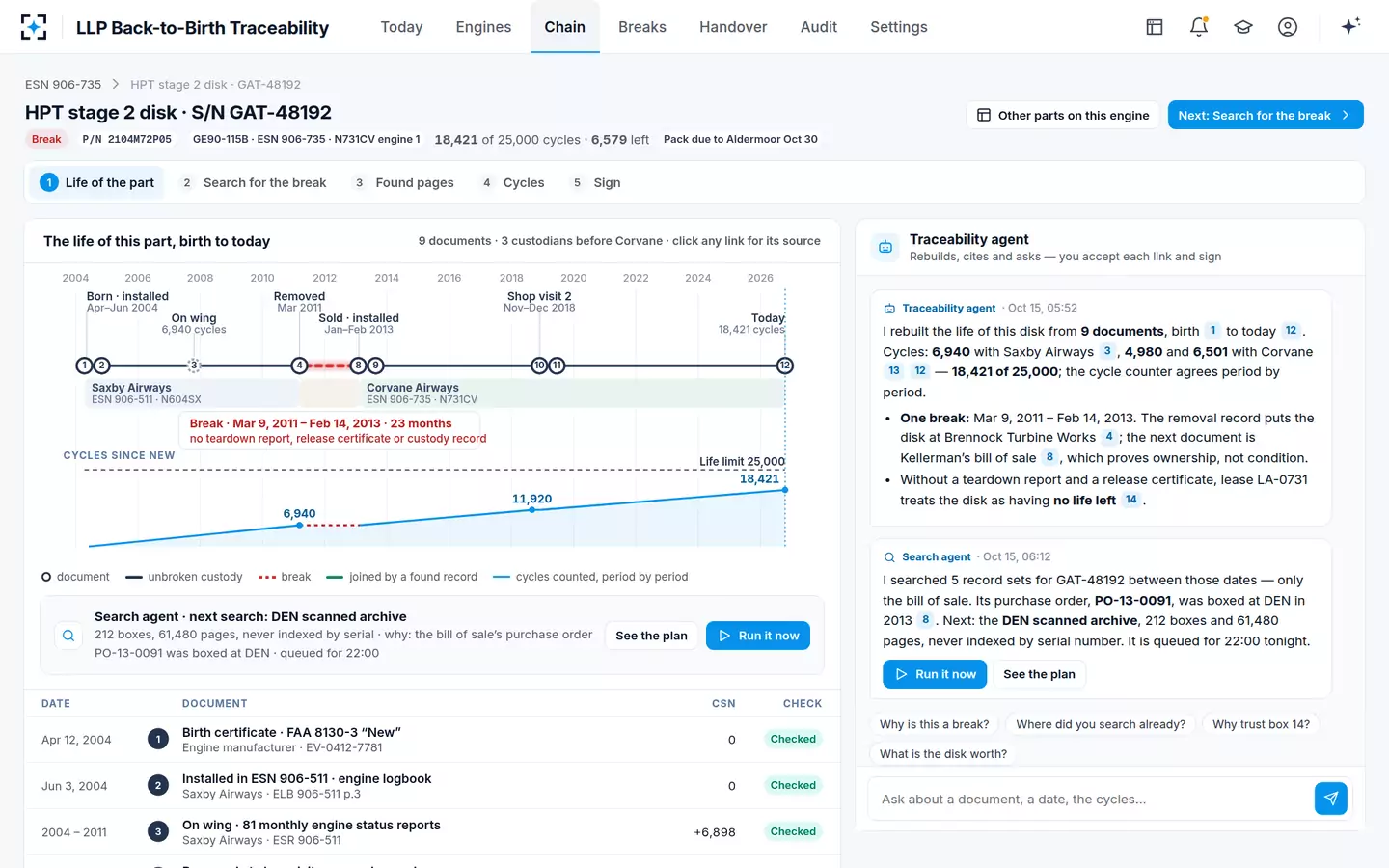
Task: Open citation 14 in agent message
Action: coord(1130,500)
